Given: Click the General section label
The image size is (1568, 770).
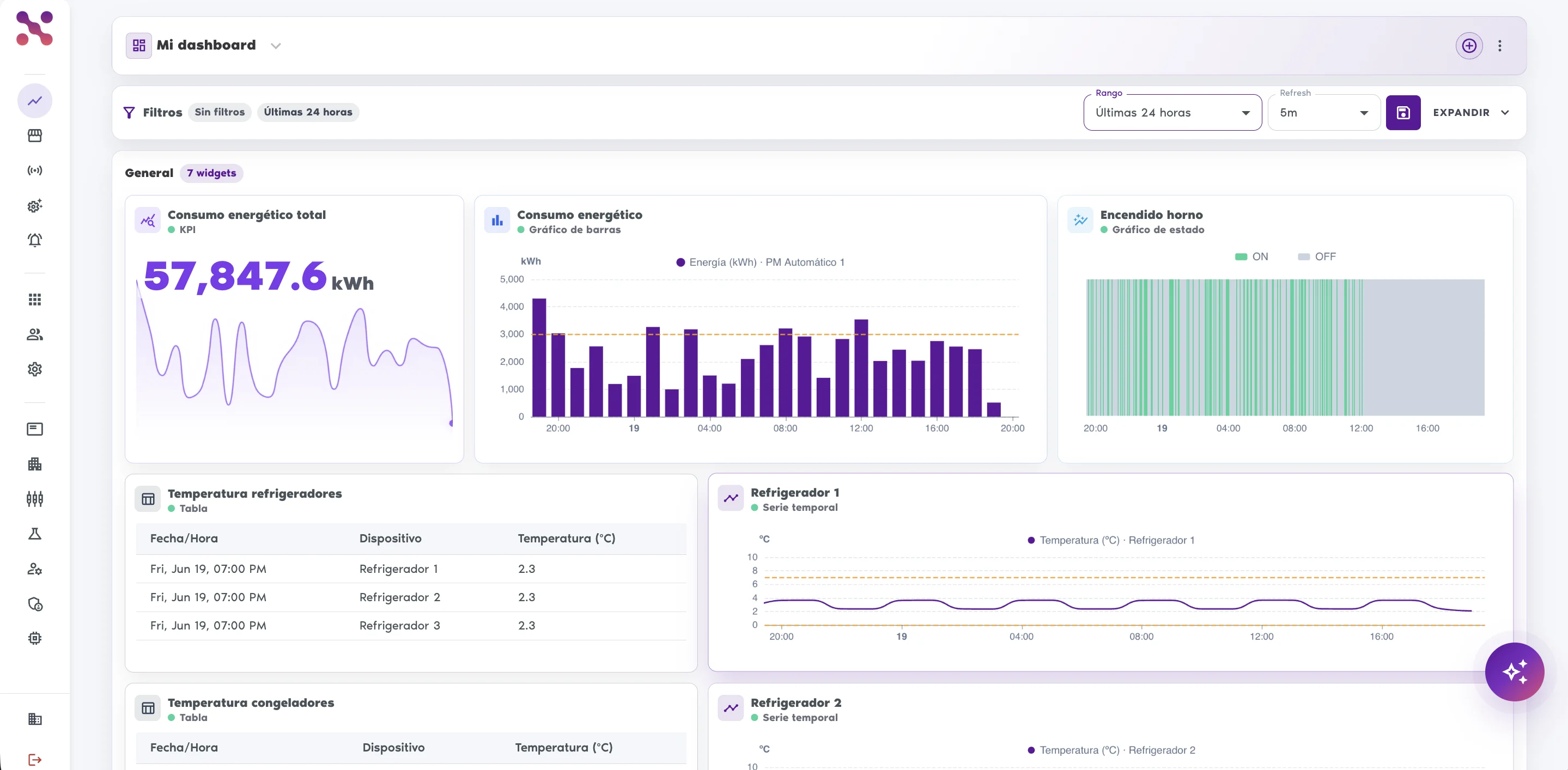Looking at the screenshot, I should (x=149, y=173).
